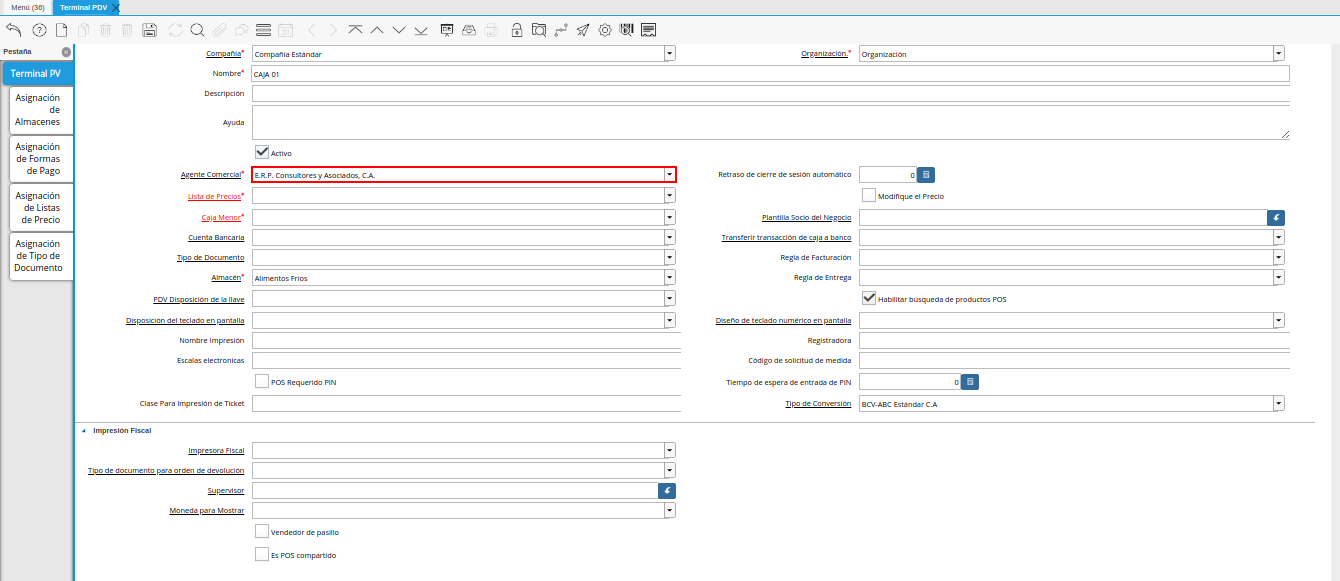
Task: Click the calculator button beside Retraso de cierre
Action: click(926, 175)
